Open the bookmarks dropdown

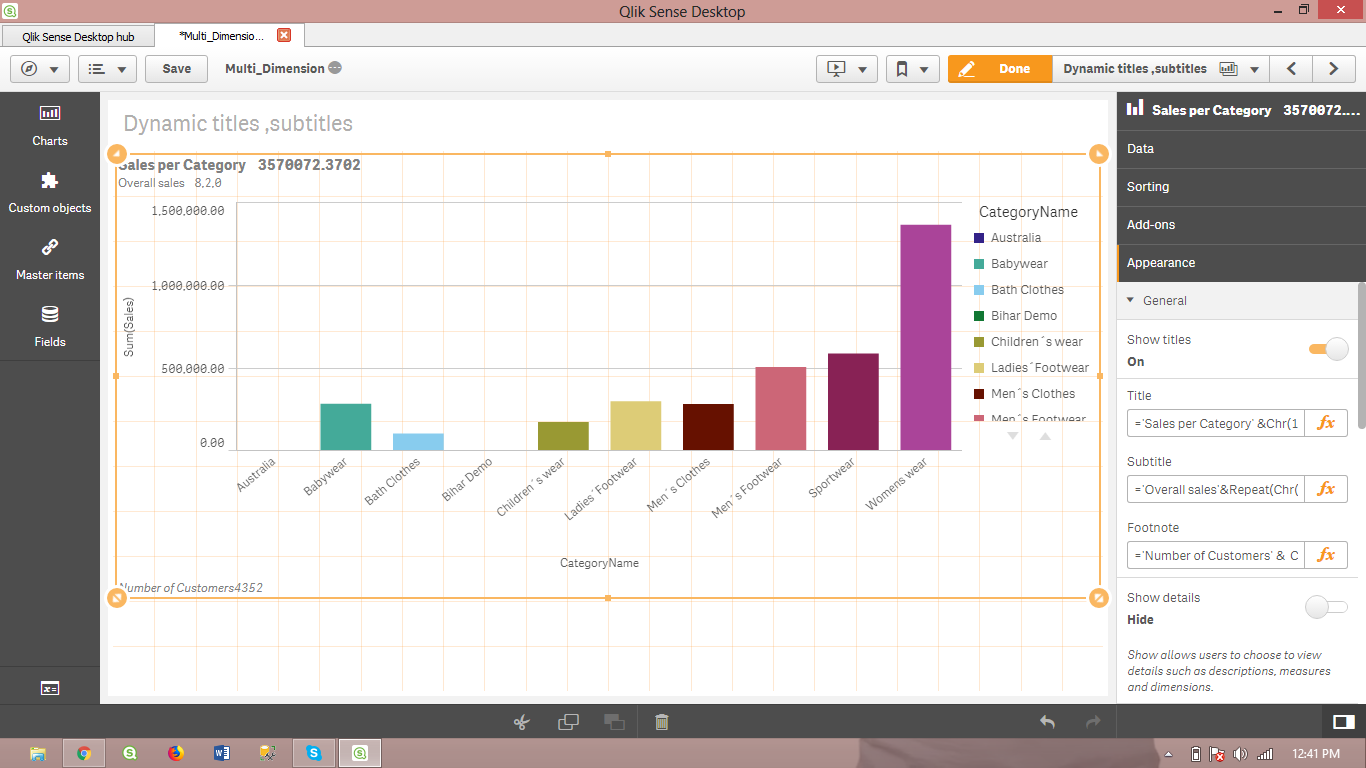pos(912,69)
